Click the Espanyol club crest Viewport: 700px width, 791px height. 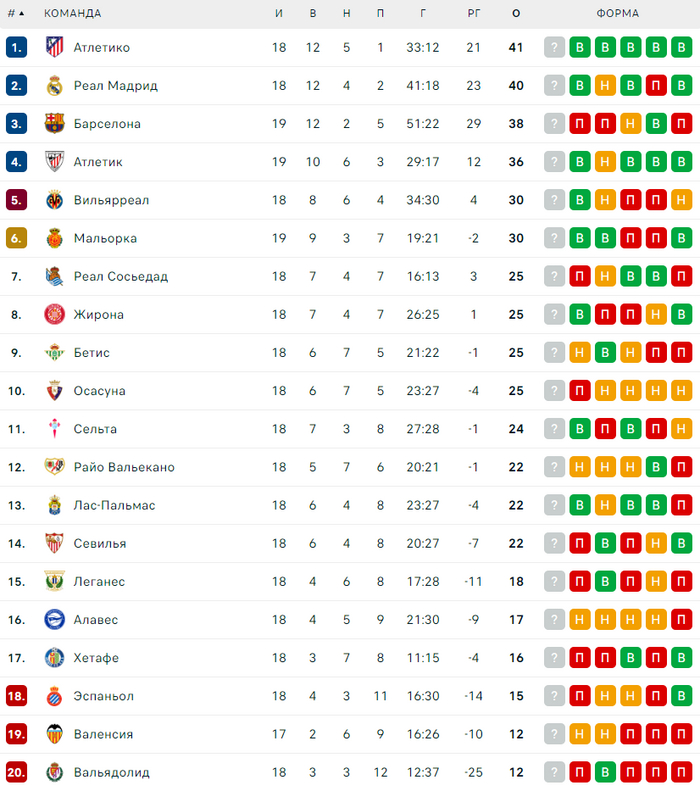pyautogui.click(x=55, y=695)
